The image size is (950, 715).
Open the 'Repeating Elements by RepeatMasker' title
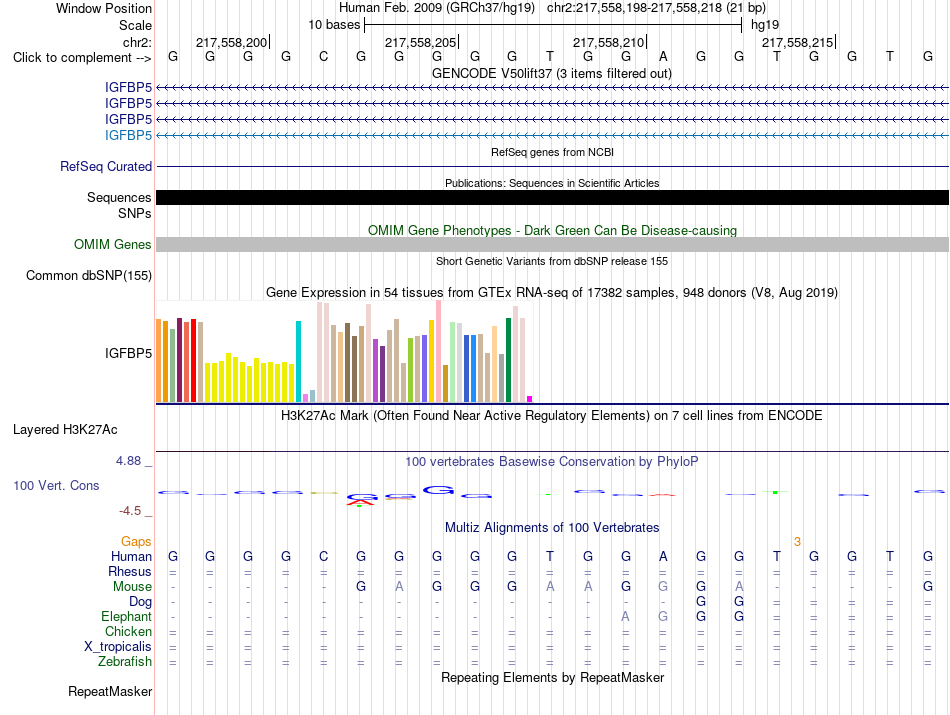point(552,678)
